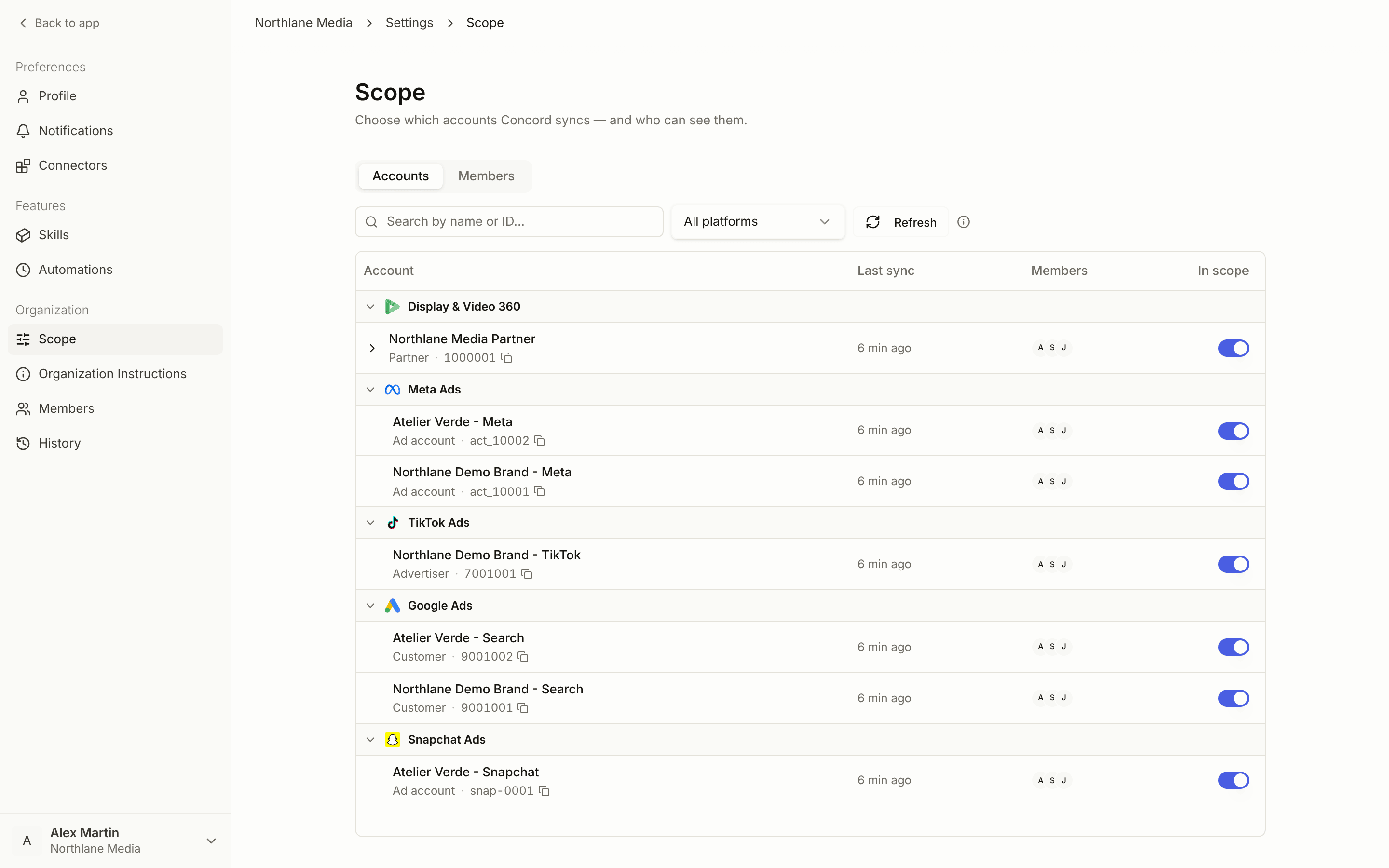Copy customer ID 9001001
This screenshot has width=1389, height=868.
click(523, 708)
